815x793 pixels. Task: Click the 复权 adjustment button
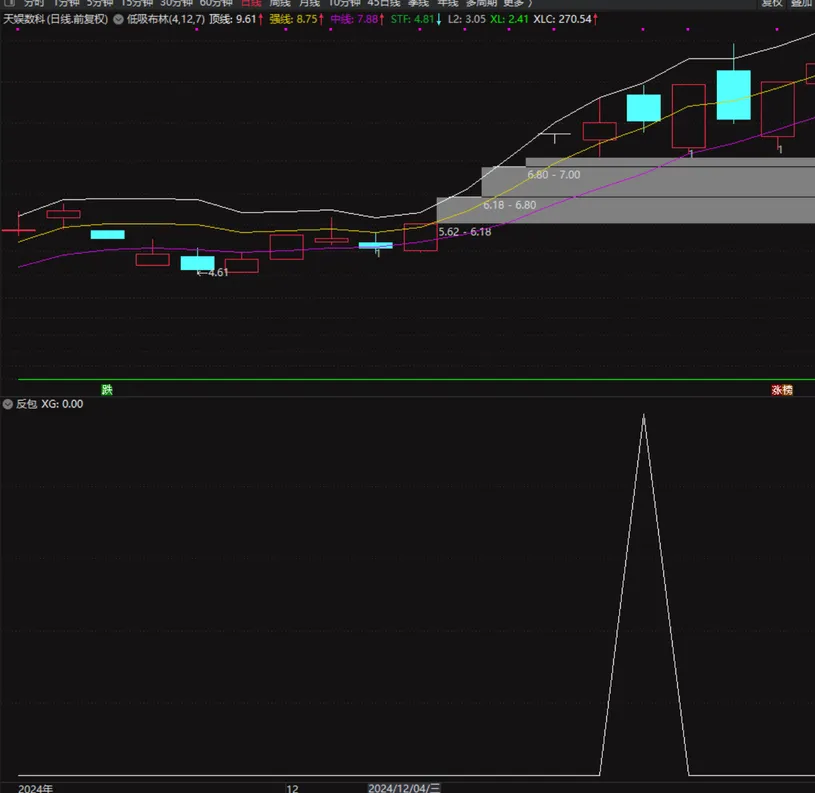(x=771, y=3)
